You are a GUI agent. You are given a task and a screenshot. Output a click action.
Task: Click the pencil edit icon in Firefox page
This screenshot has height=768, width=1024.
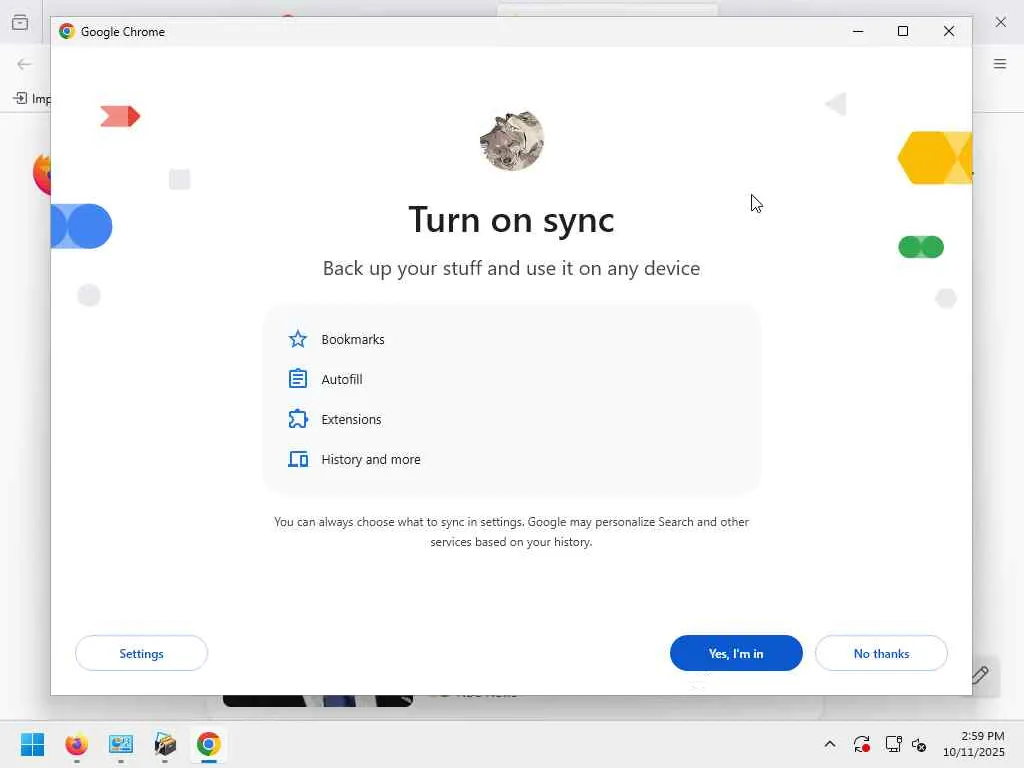pos(980,675)
